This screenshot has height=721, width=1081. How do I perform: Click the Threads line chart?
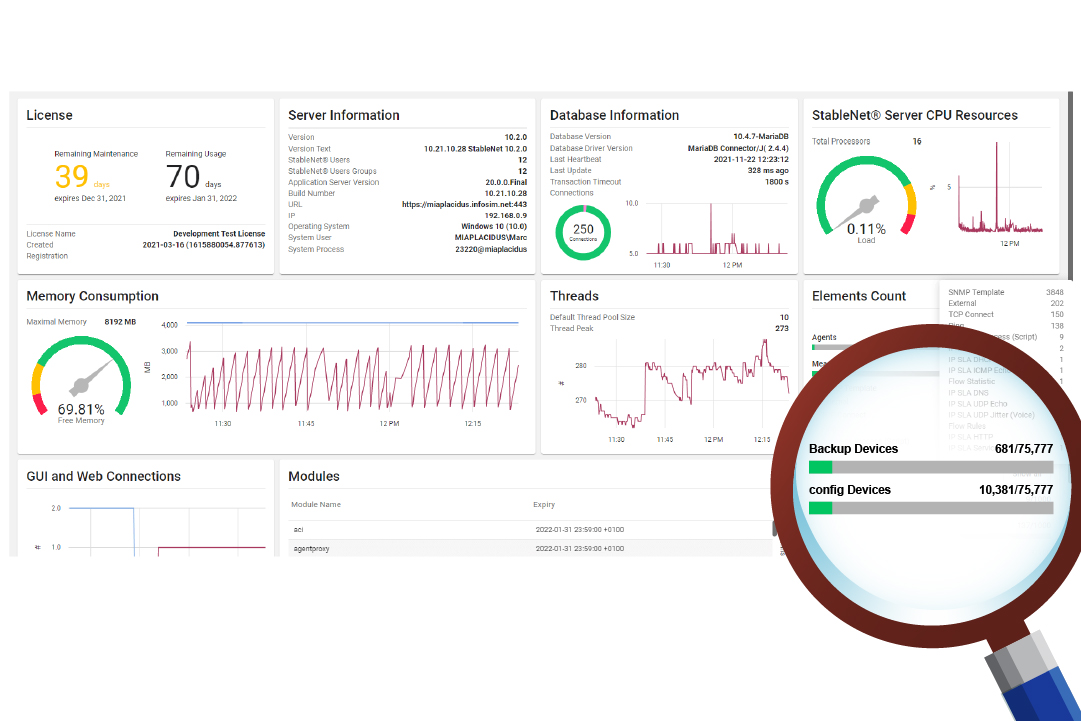pos(692,383)
